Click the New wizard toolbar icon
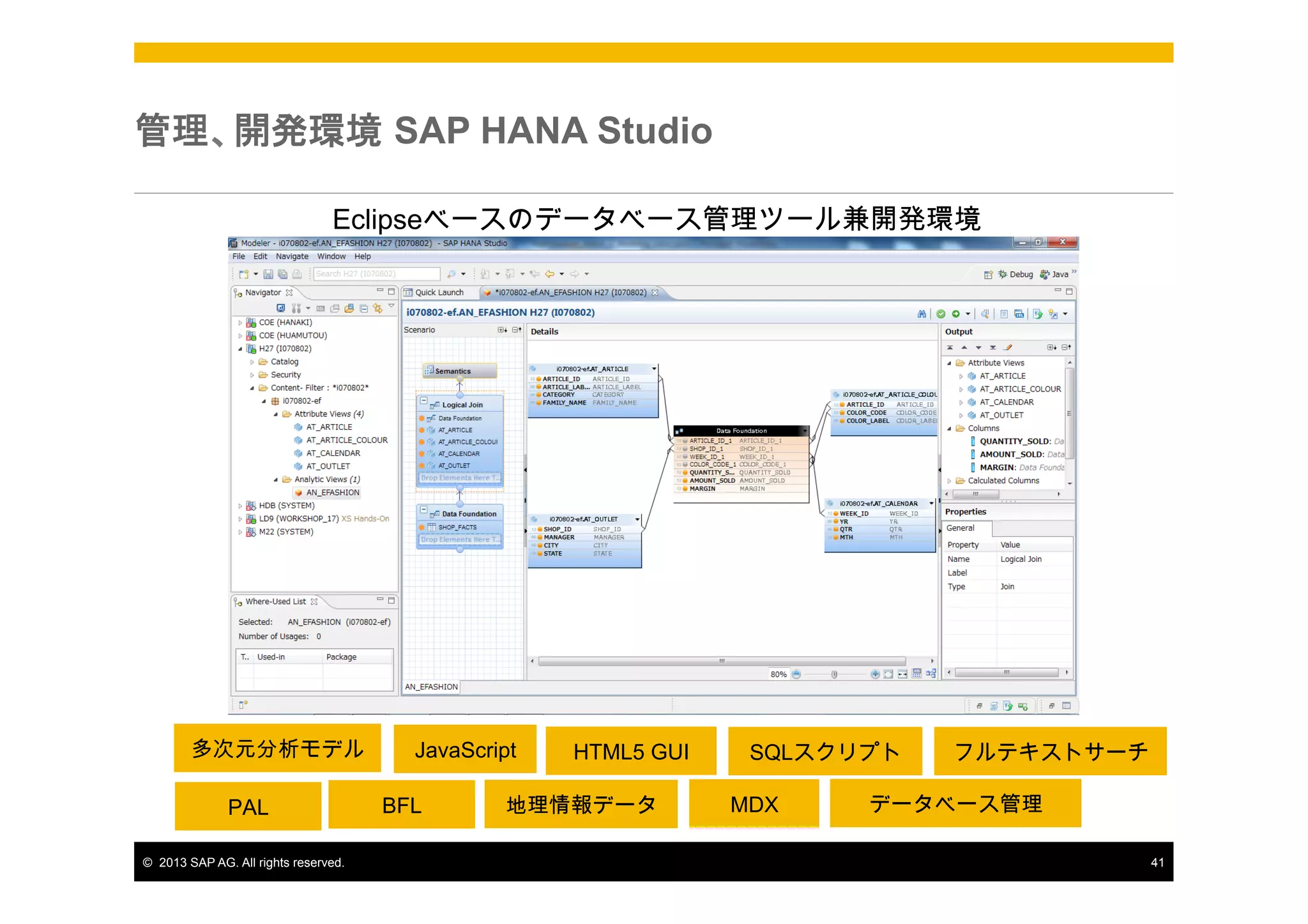1308x924 pixels. pos(243,275)
